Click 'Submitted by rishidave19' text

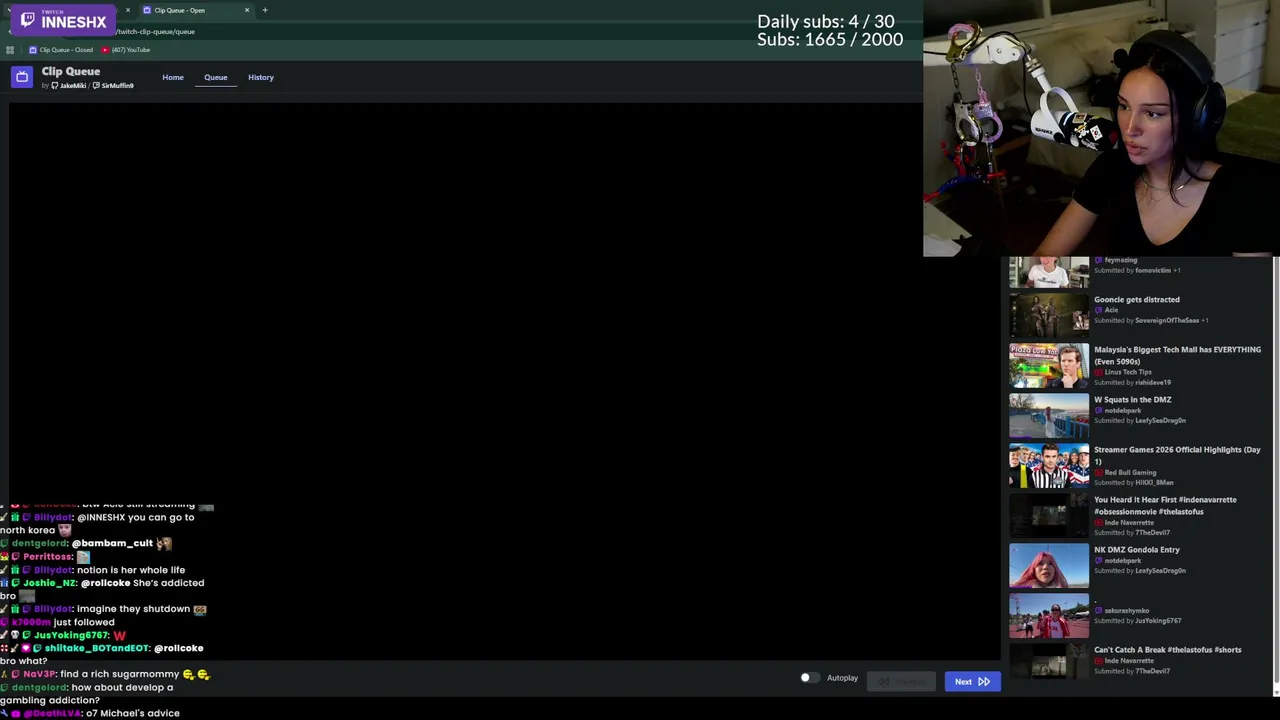1132,382
